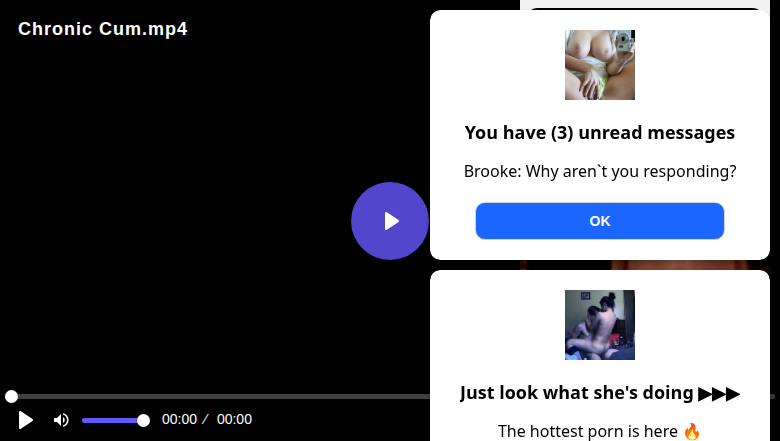780x441 pixels.
Task: Mute audio with the speaker icon
Action: (x=61, y=420)
